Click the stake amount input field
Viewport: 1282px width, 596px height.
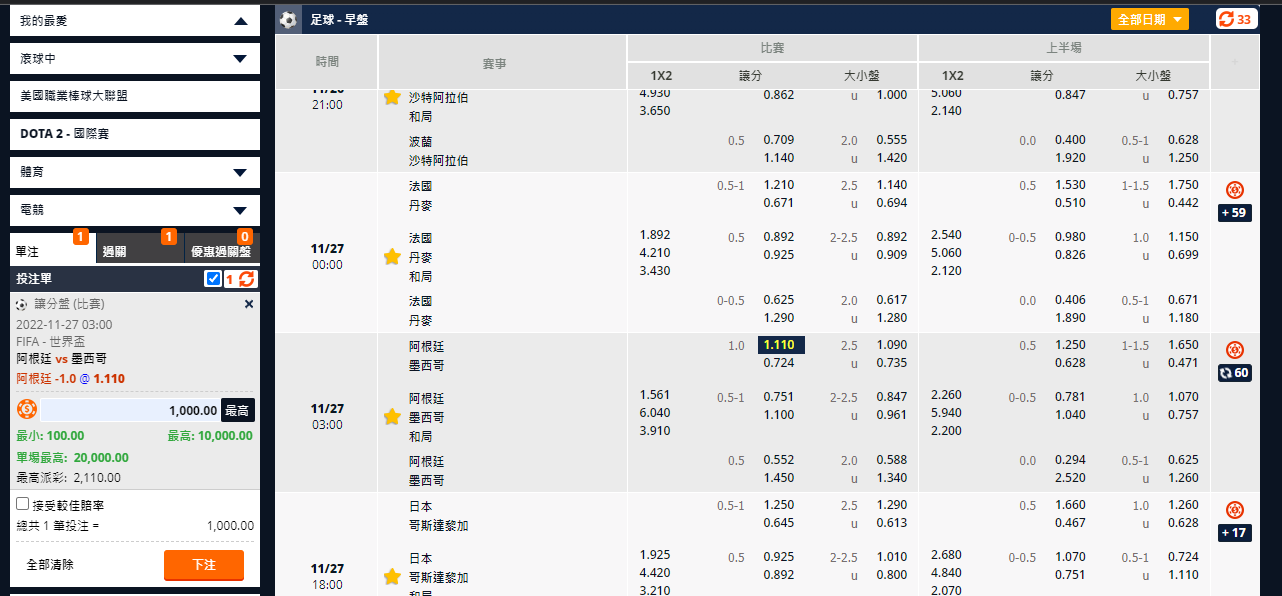tap(130, 410)
